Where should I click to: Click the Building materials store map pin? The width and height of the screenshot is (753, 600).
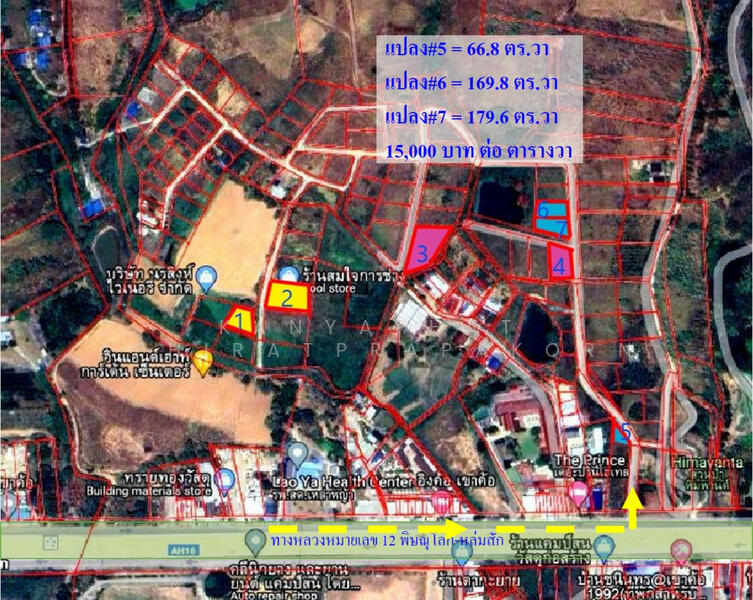225,480
